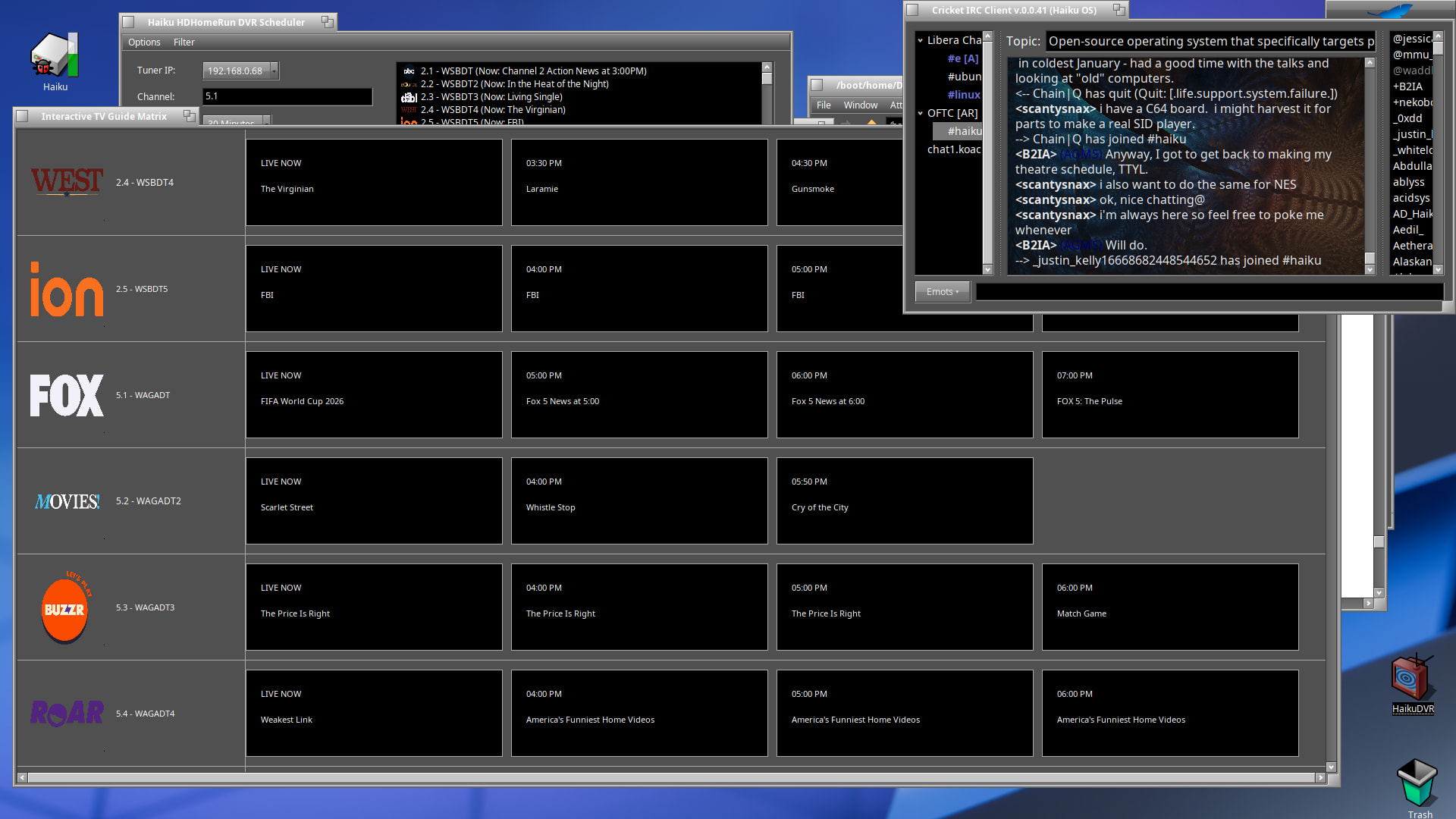This screenshot has width=1456, height=819.
Task: Select the #linux channel in the IRC tree
Action: tap(964, 95)
